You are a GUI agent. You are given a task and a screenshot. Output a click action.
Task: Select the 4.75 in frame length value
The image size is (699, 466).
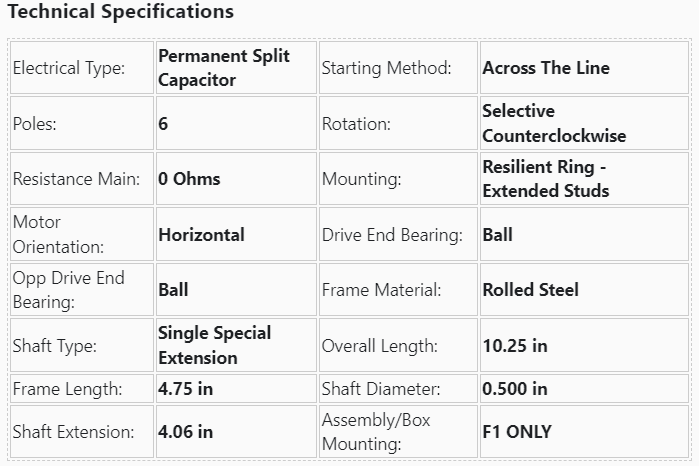coord(185,389)
